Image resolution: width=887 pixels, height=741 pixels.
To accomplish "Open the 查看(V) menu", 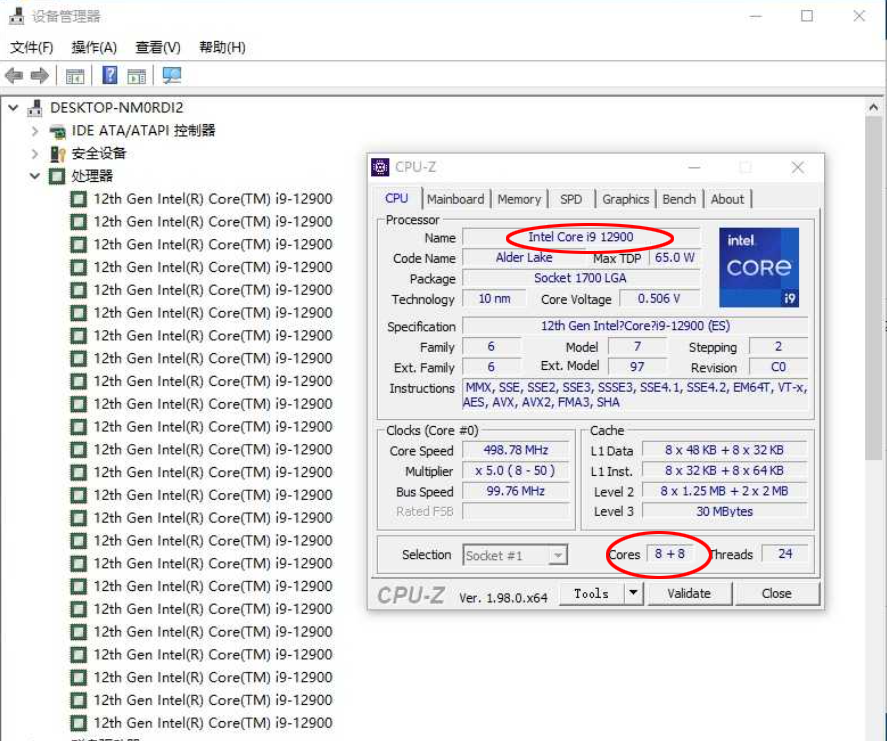I will pos(158,48).
